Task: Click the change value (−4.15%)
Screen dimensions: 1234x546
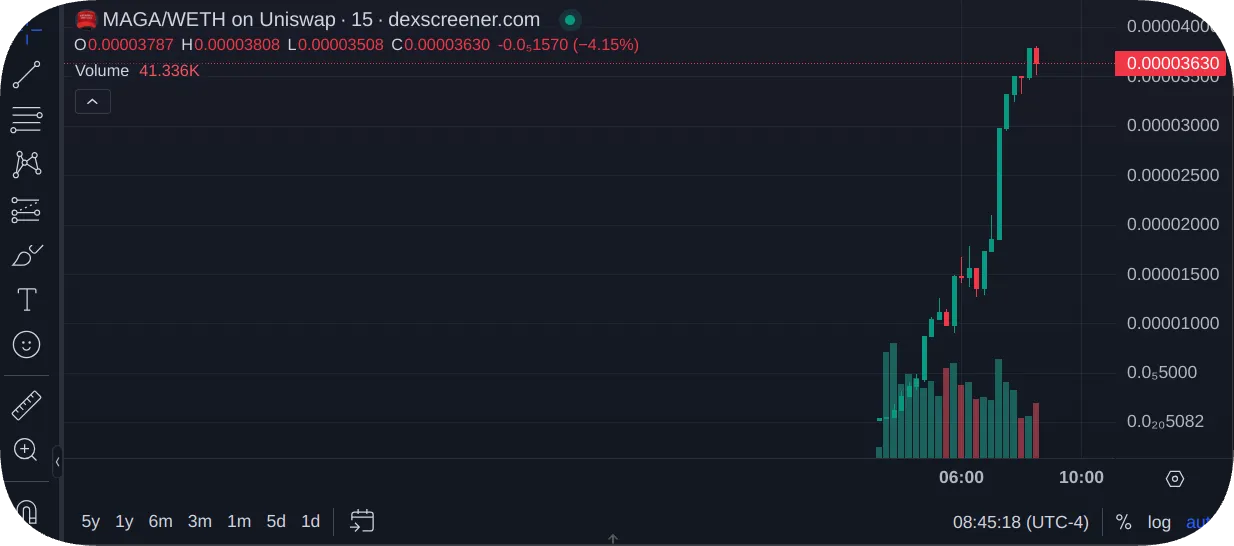Action: (605, 45)
